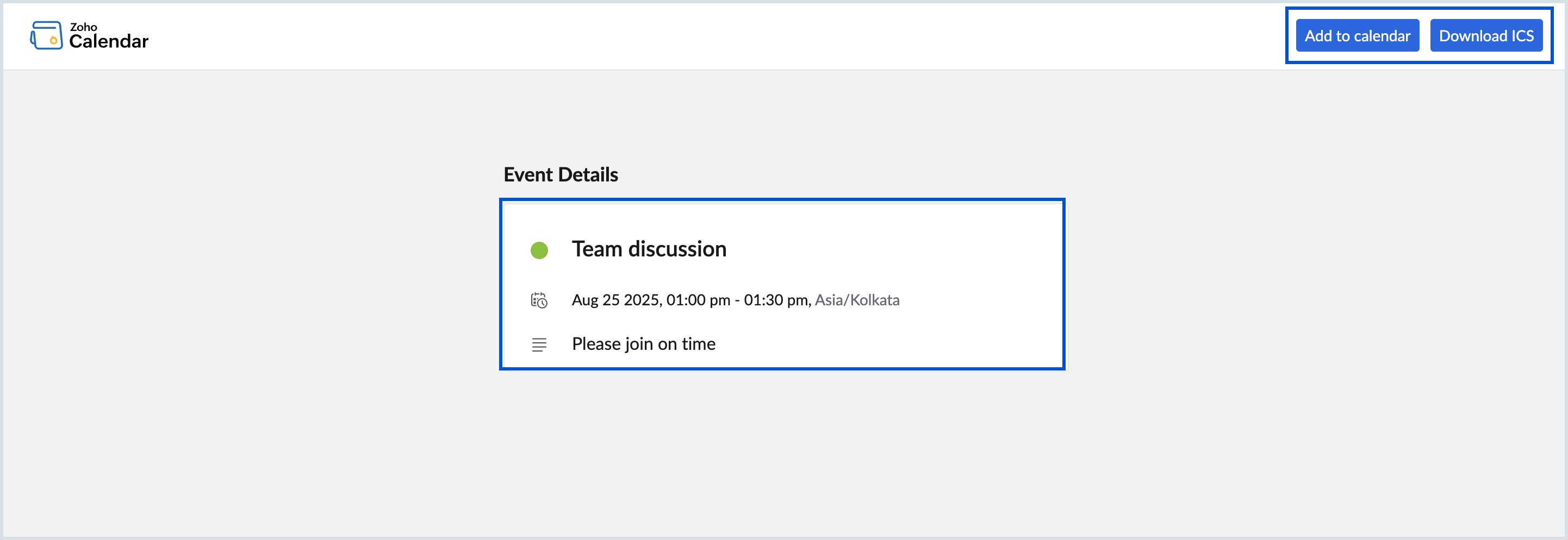Click the Please join on time description

pos(643,344)
